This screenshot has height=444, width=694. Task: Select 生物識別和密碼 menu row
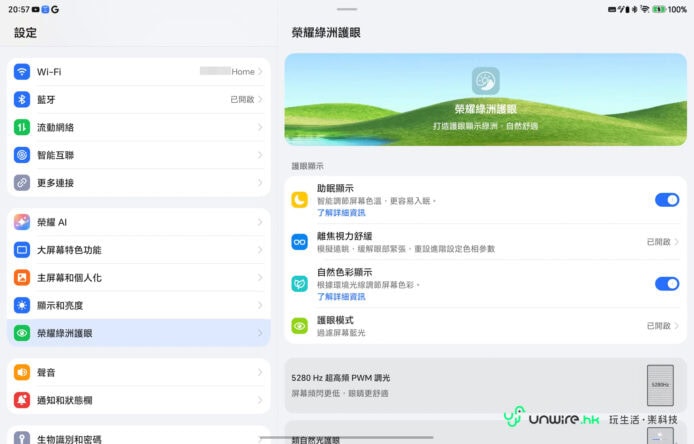(x=139, y=437)
